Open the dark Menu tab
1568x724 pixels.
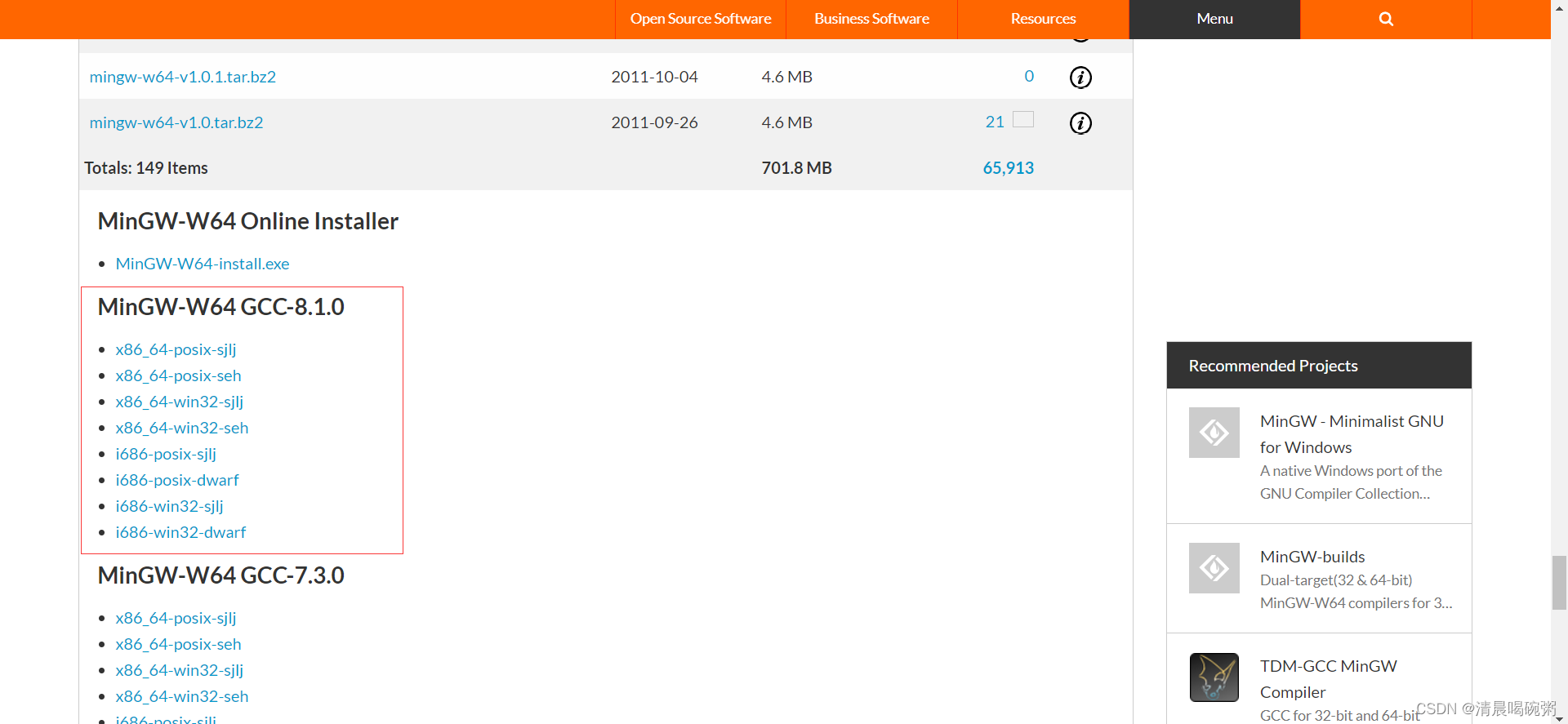click(x=1214, y=19)
